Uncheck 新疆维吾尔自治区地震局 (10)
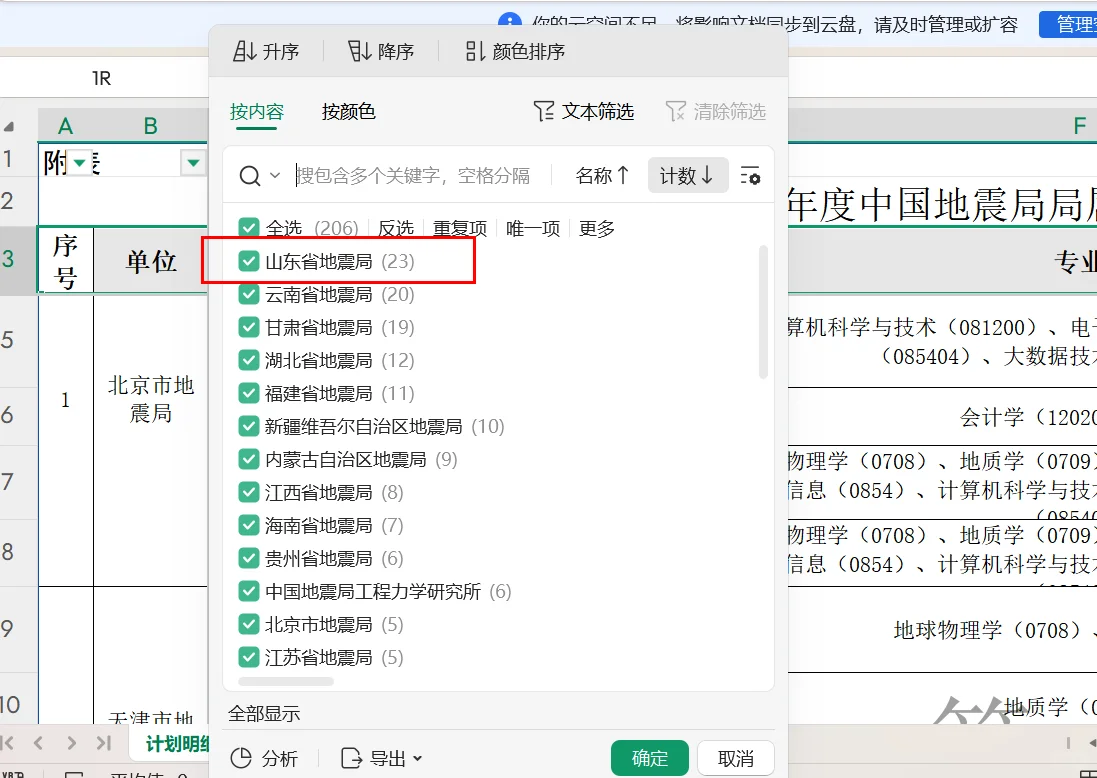 [249, 426]
